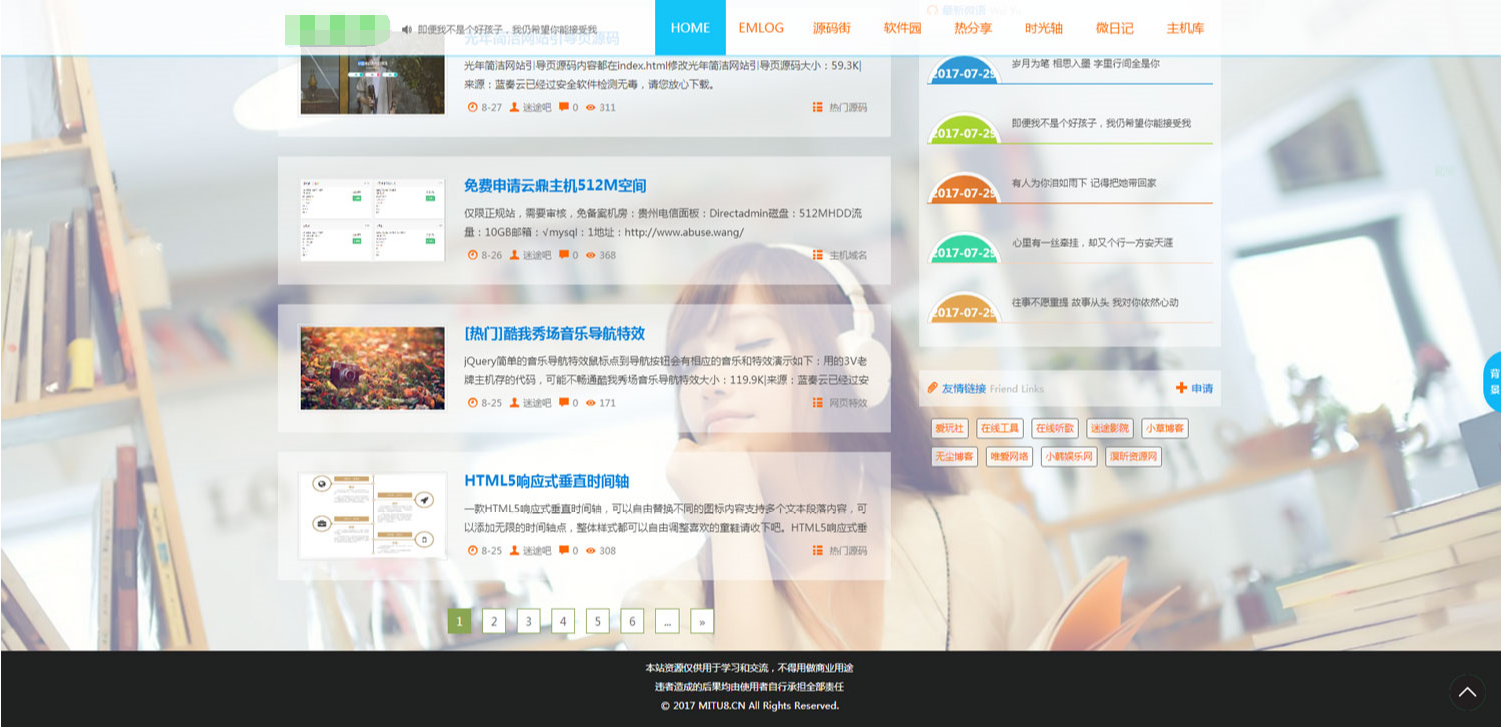Click the back-to-top arrow at bottom right
Image resolution: width=1501 pixels, height=727 pixels.
click(1468, 691)
